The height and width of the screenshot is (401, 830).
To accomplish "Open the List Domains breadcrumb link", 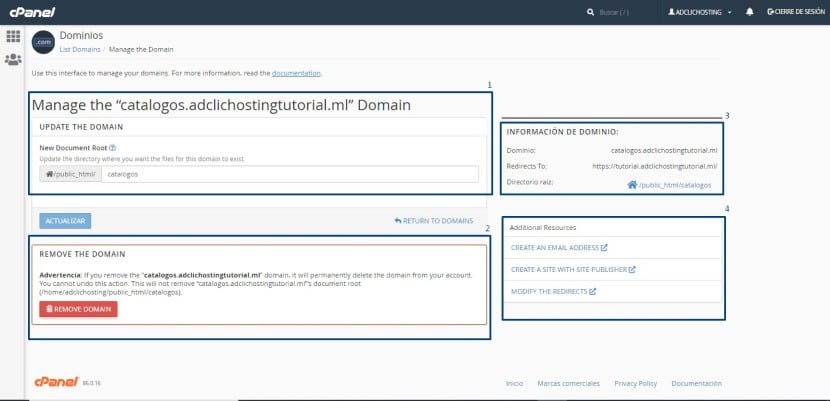I will pos(79,49).
